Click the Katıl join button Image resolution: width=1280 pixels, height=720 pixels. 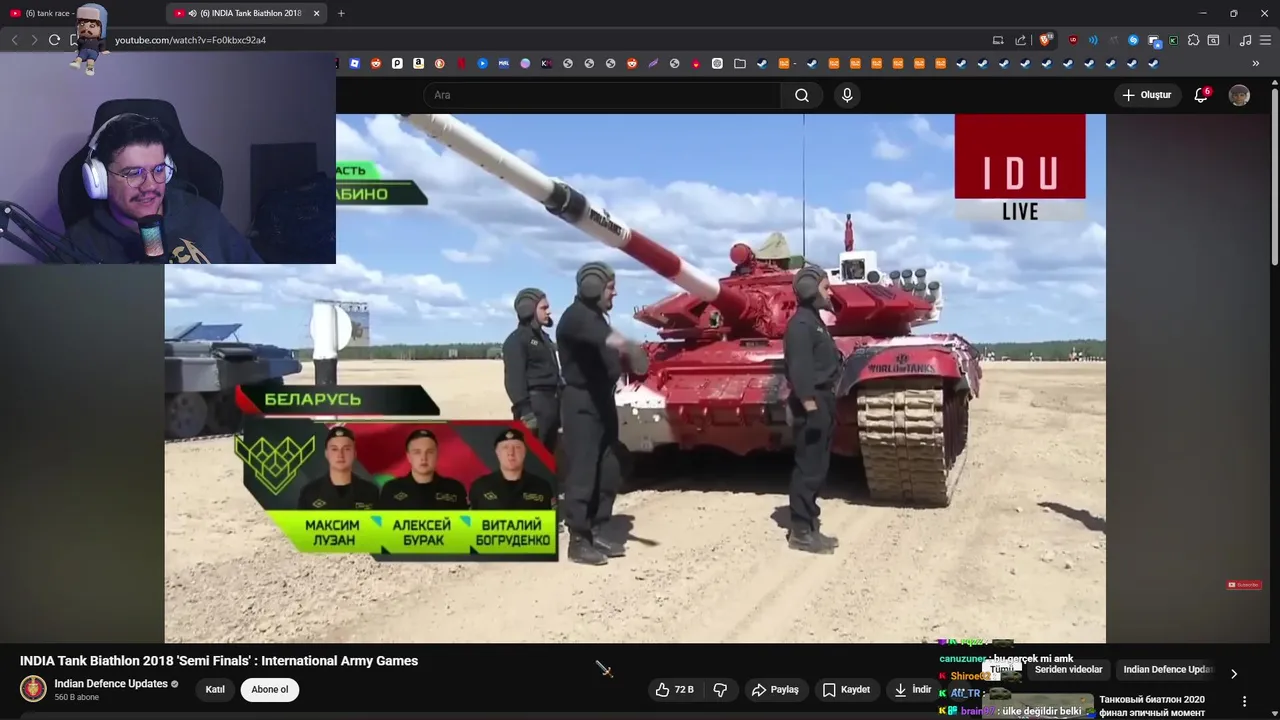coord(215,689)
